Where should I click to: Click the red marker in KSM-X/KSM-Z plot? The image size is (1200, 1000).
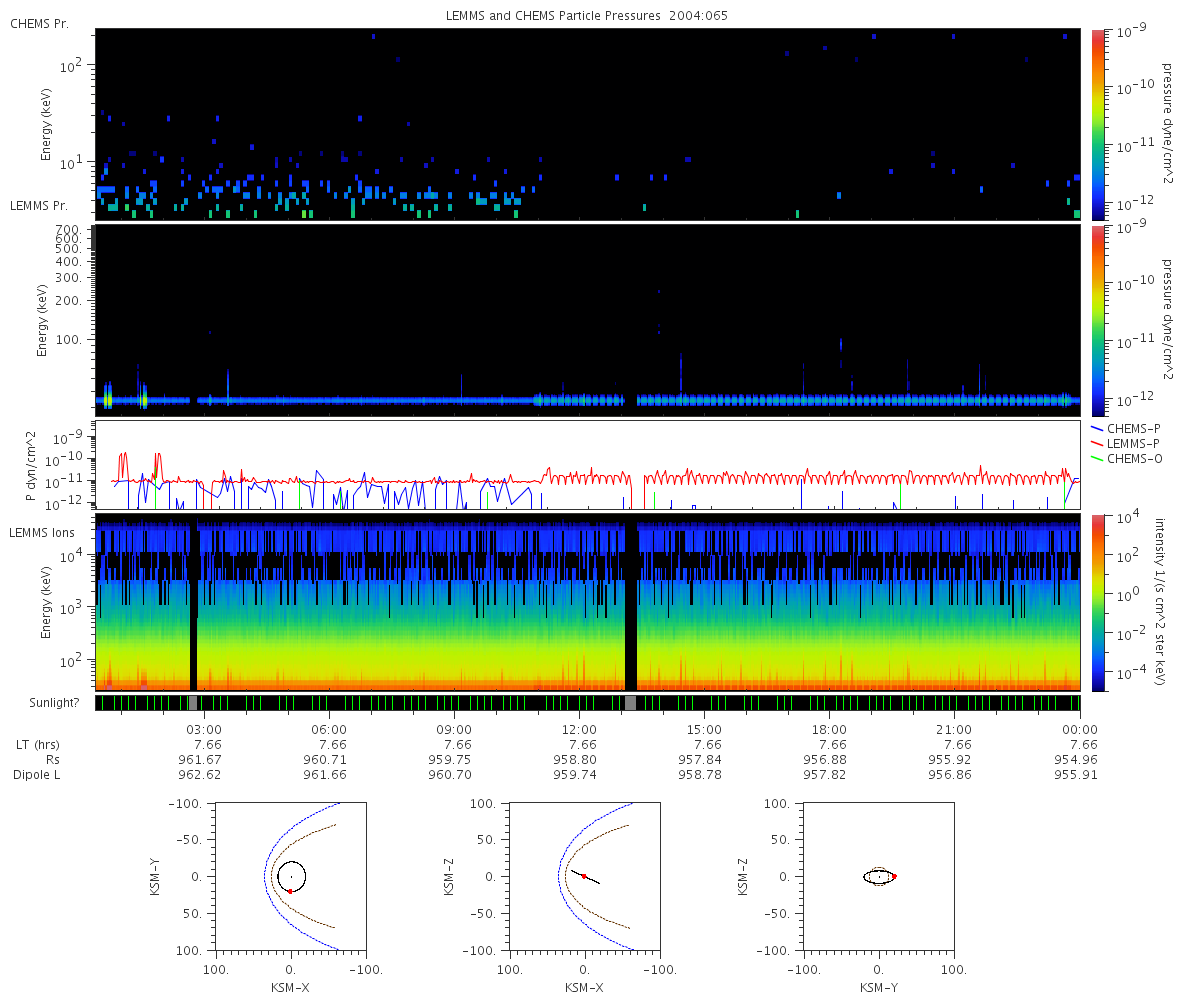584,876
